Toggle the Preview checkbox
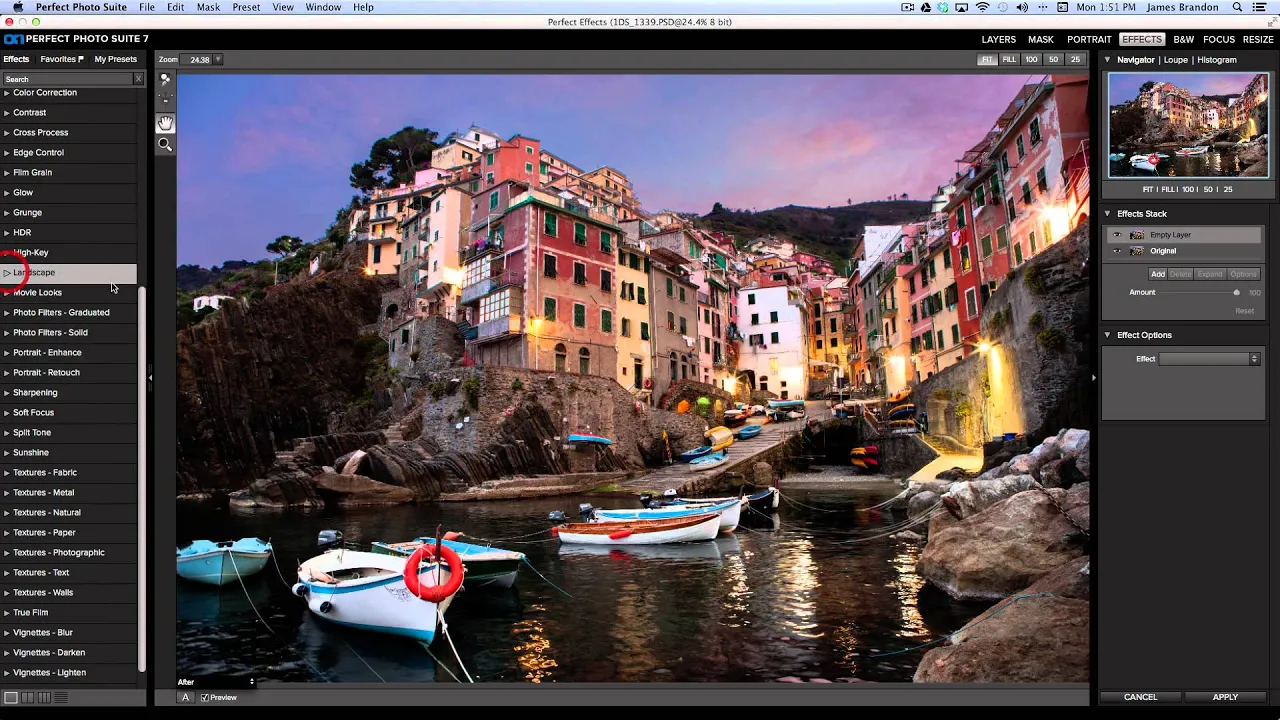This screenshot has height=720, width=1280. 205,697
